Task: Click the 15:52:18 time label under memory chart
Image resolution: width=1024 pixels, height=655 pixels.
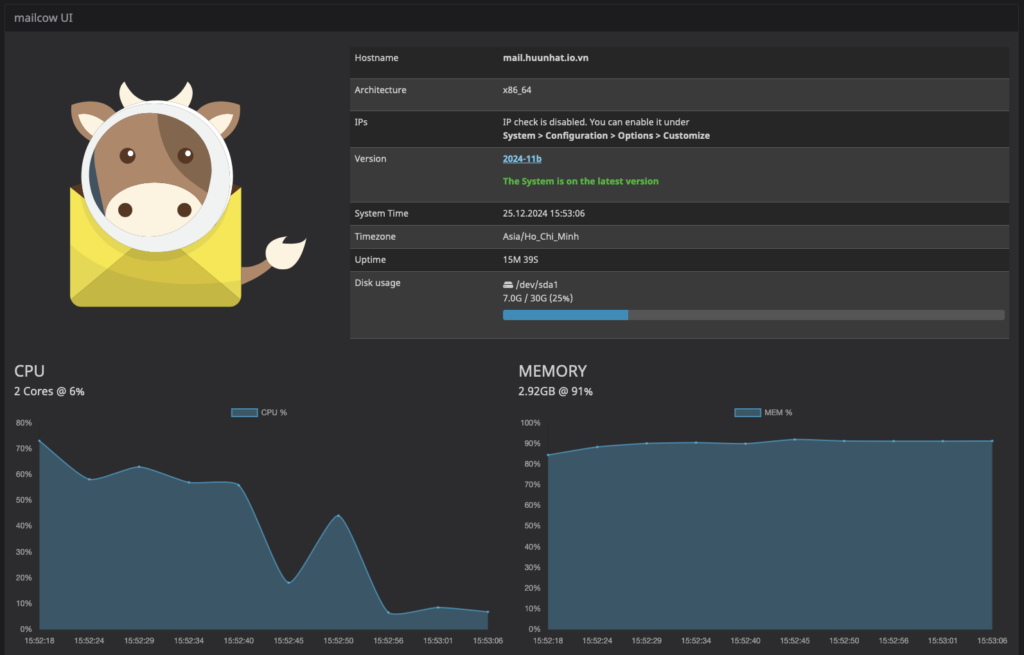Action: point(548,641)
